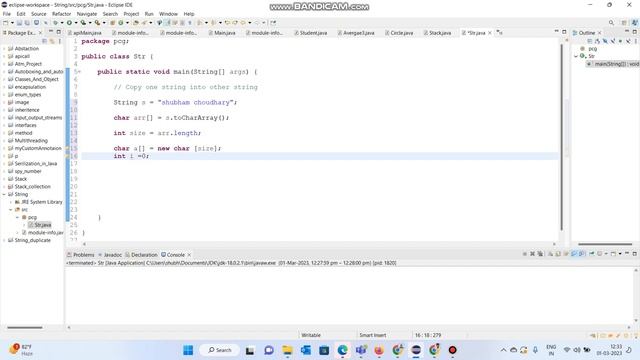Toggle Mark Occurrences in main toolbar
The height and width of the screenshot is (360, 640).
pyautogui.click(x=167, y=23)
